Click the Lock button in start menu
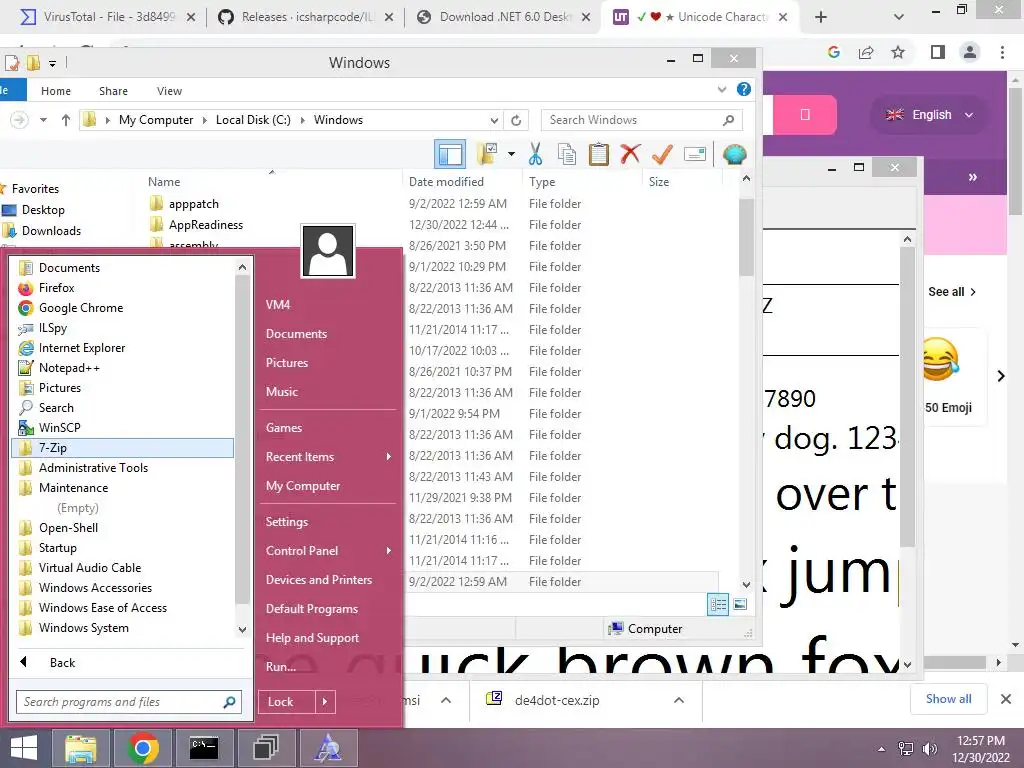The image size is (1024, 768). click(x=287, y=702)
